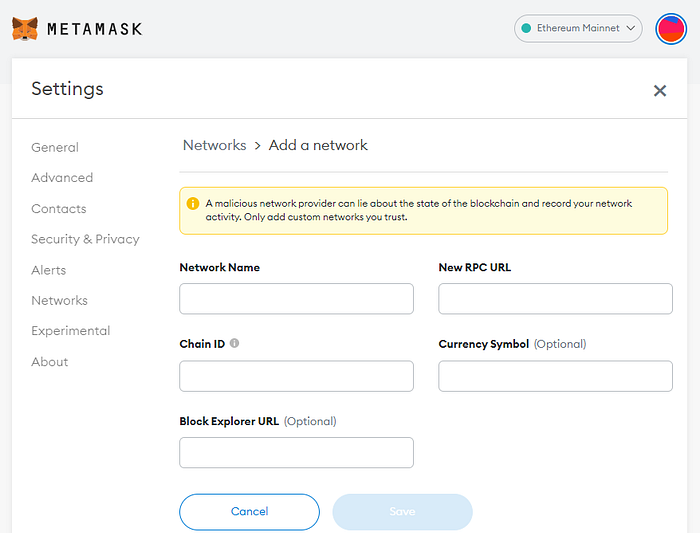Select Alerts in settings sidebar
This screenshot has height=533, width=700.
coord(49,270)
